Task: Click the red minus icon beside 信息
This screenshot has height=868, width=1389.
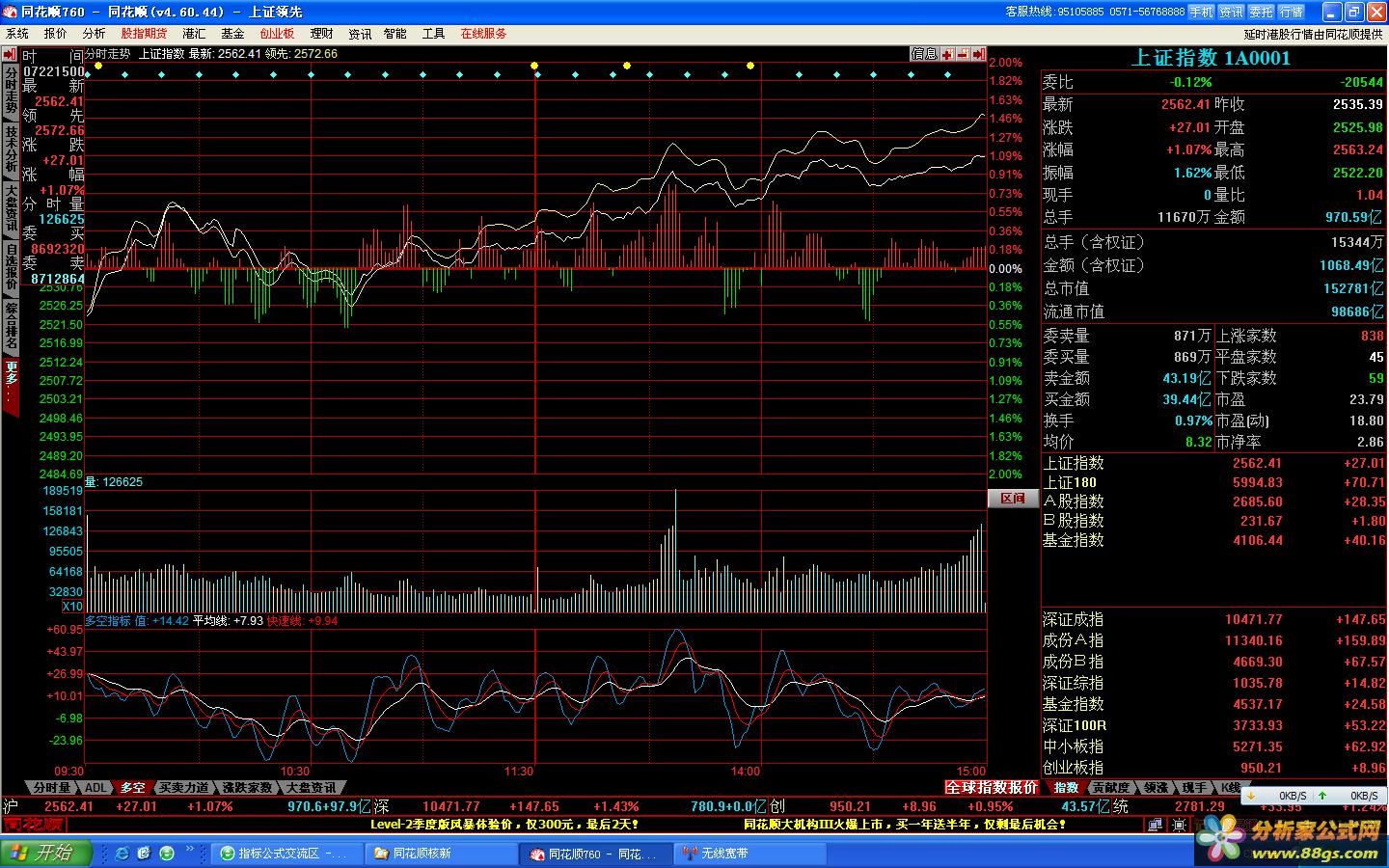Action: coord(964,54)
